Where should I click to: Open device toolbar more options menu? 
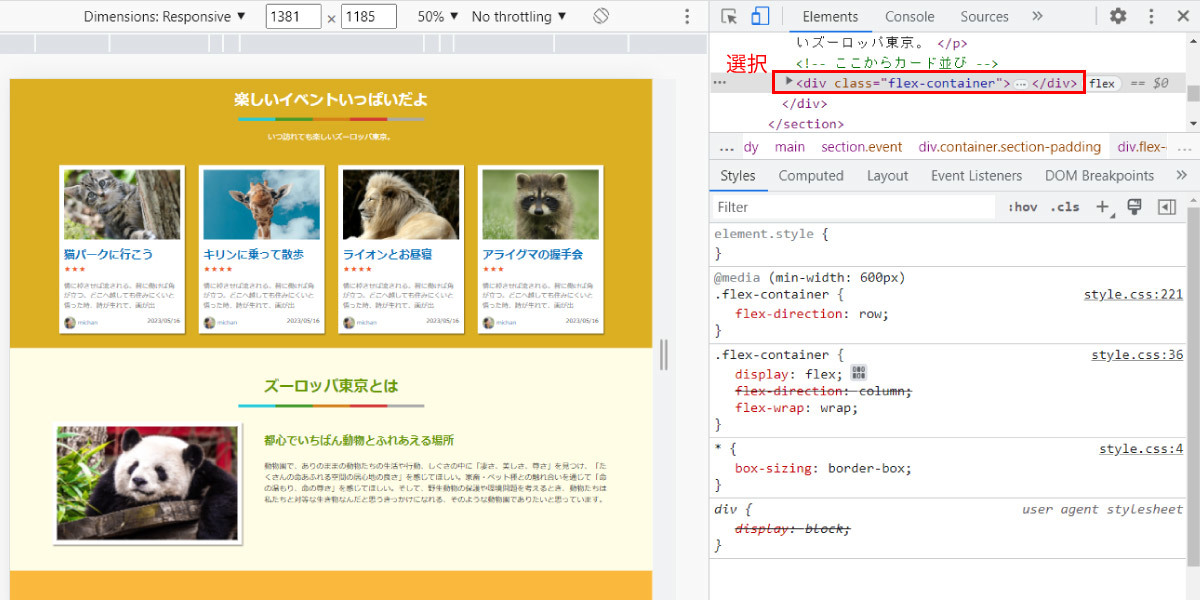(x=687, y=16)
